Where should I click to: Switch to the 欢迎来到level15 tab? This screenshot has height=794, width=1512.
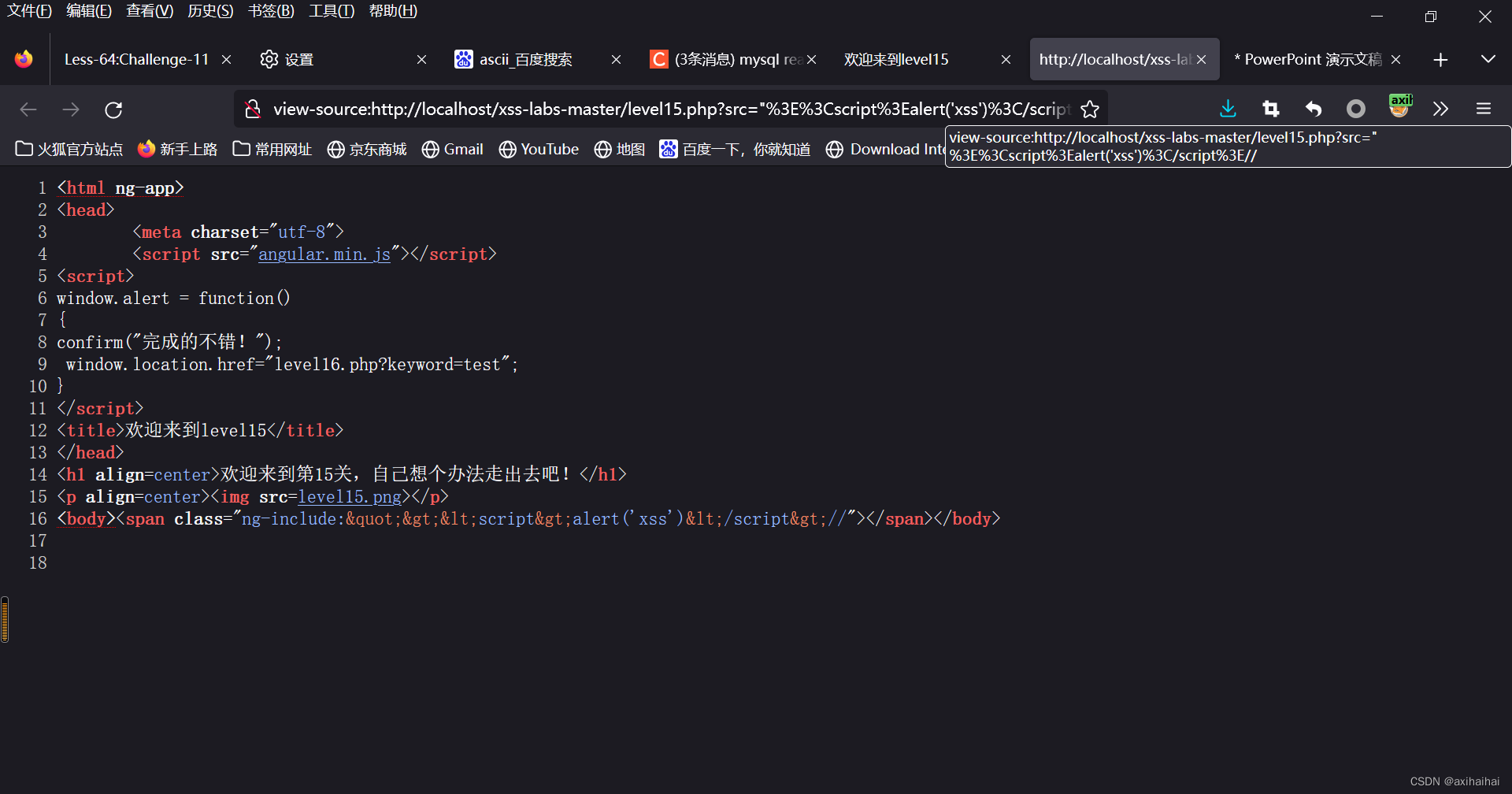(895, 58)
